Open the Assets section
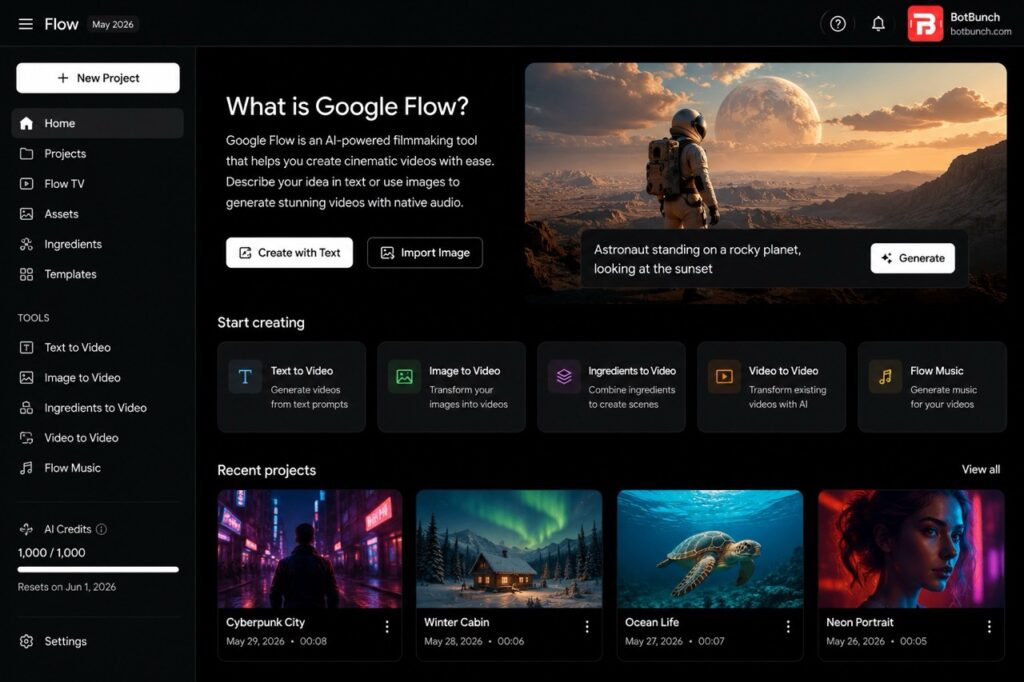The width and height of the screenshot is (1024, 682). pyautogui.click(x=97, y=214)
